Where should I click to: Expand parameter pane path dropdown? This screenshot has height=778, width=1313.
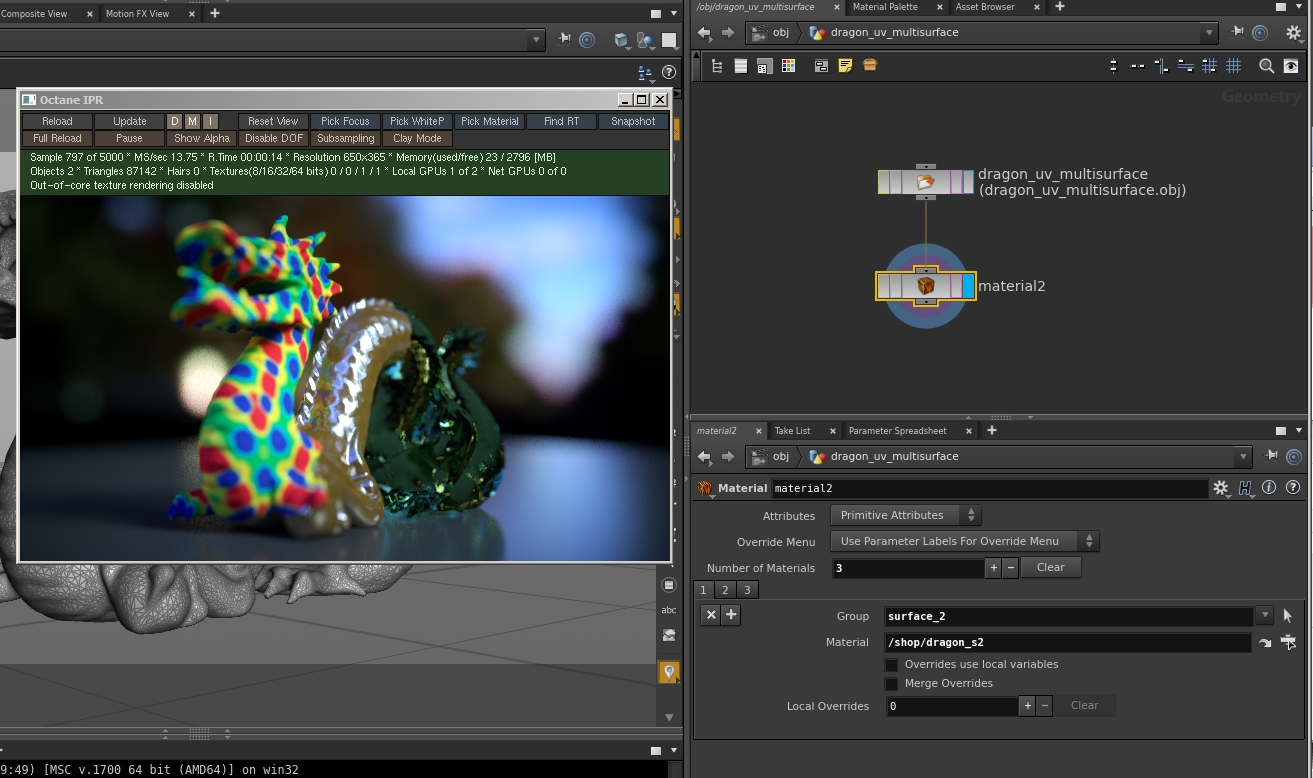coord(1243,457)
